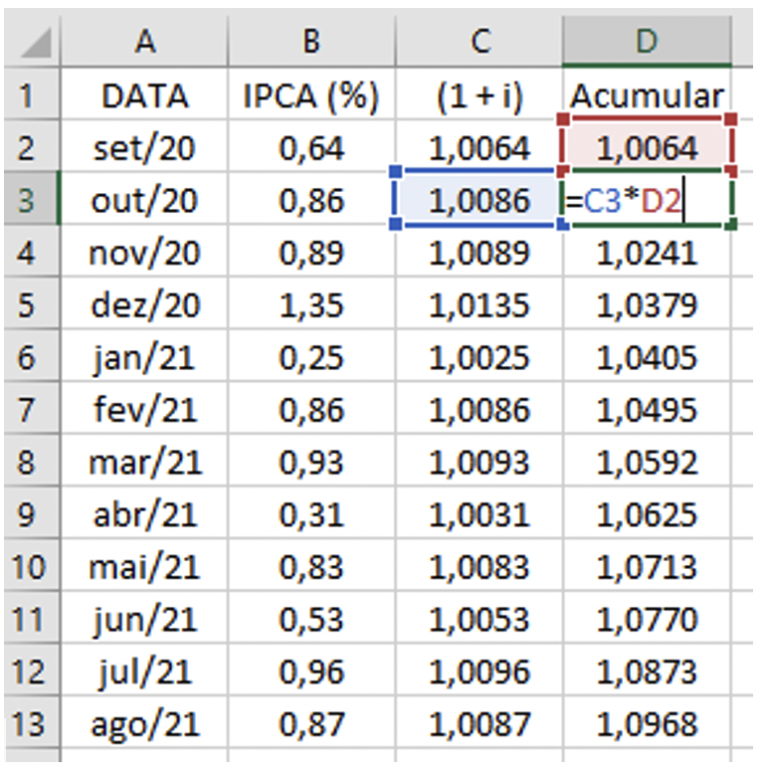The height and width of the screenshot is (776, 768).
Task: Click IPCA value 0,96
Action: pyautogui.click(x=312, y=671)
